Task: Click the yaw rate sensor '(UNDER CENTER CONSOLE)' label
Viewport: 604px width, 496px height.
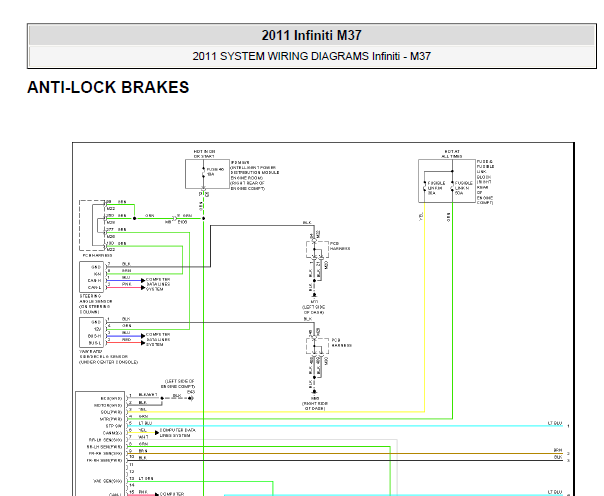Action: (108, 362)
